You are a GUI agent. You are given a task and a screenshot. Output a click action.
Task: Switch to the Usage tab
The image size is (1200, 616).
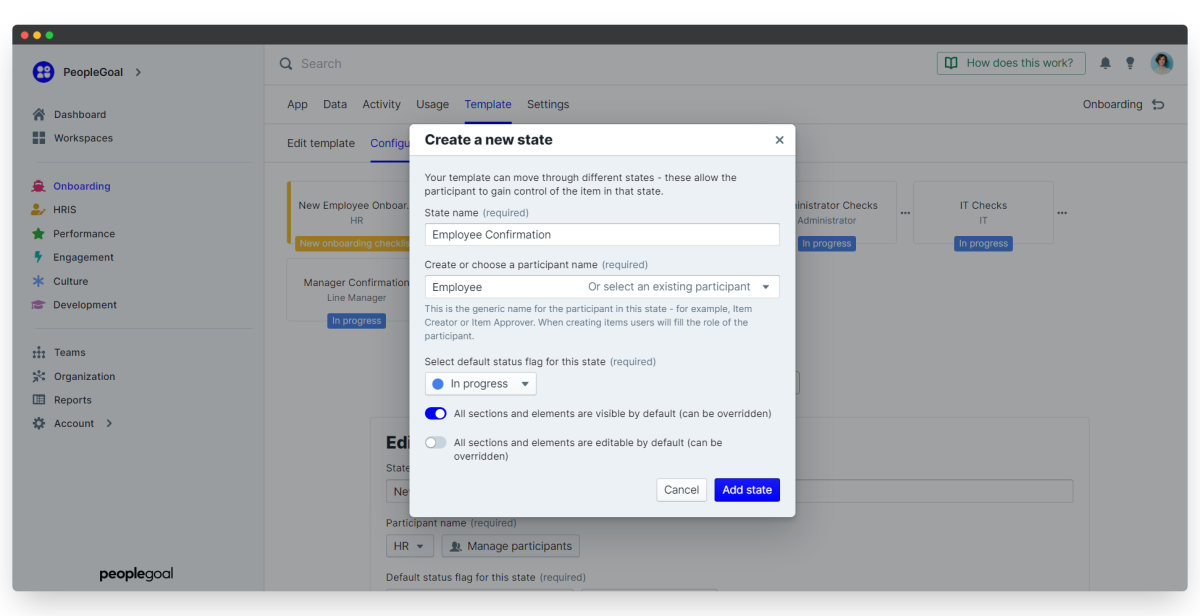[x=432, y=104]
